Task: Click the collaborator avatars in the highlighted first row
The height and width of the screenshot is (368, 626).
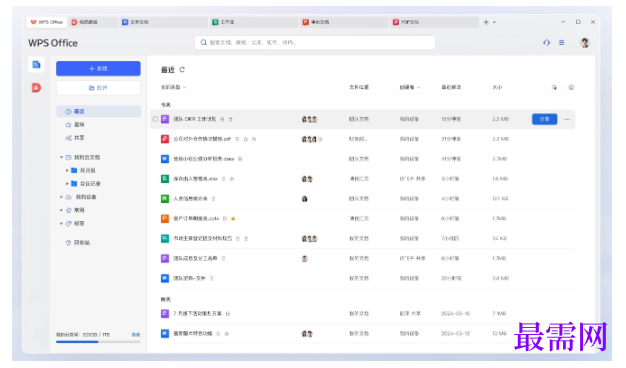Action: (x=309, y=119)
